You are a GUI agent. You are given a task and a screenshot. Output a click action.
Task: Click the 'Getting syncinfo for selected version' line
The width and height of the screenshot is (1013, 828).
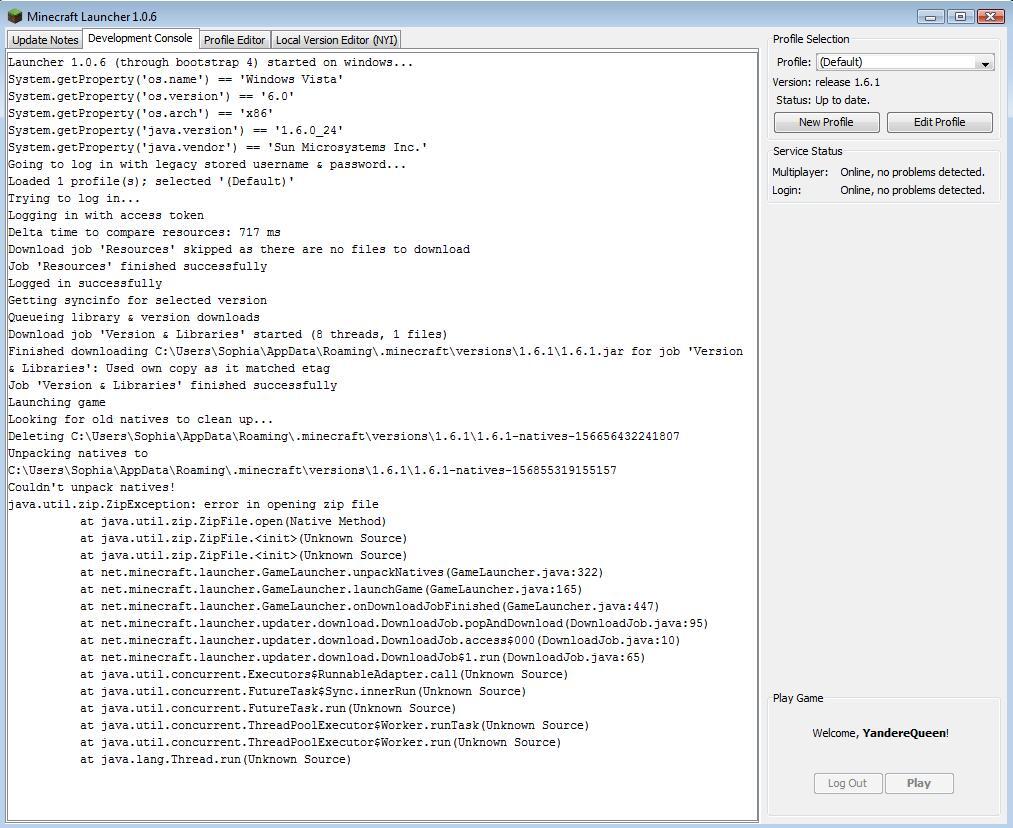point(138,300)
